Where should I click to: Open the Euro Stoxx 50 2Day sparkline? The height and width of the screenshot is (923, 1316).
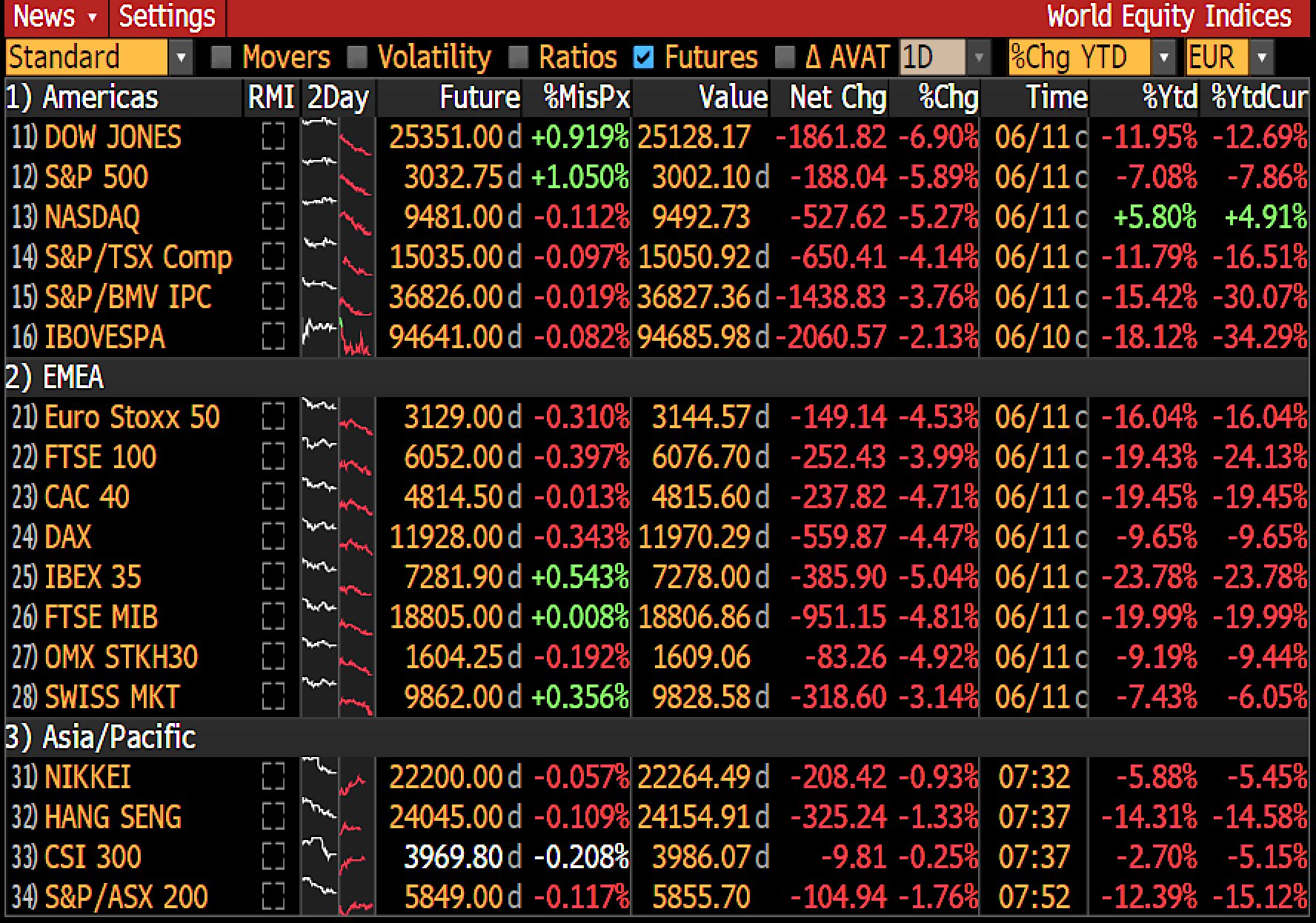(x=338, y=417)
